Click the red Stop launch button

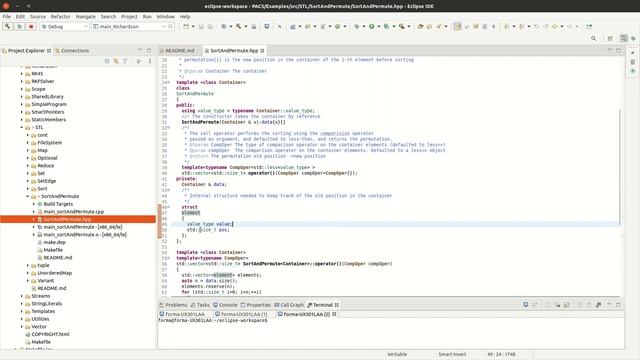pyautogui.click(x=31, y=27)
